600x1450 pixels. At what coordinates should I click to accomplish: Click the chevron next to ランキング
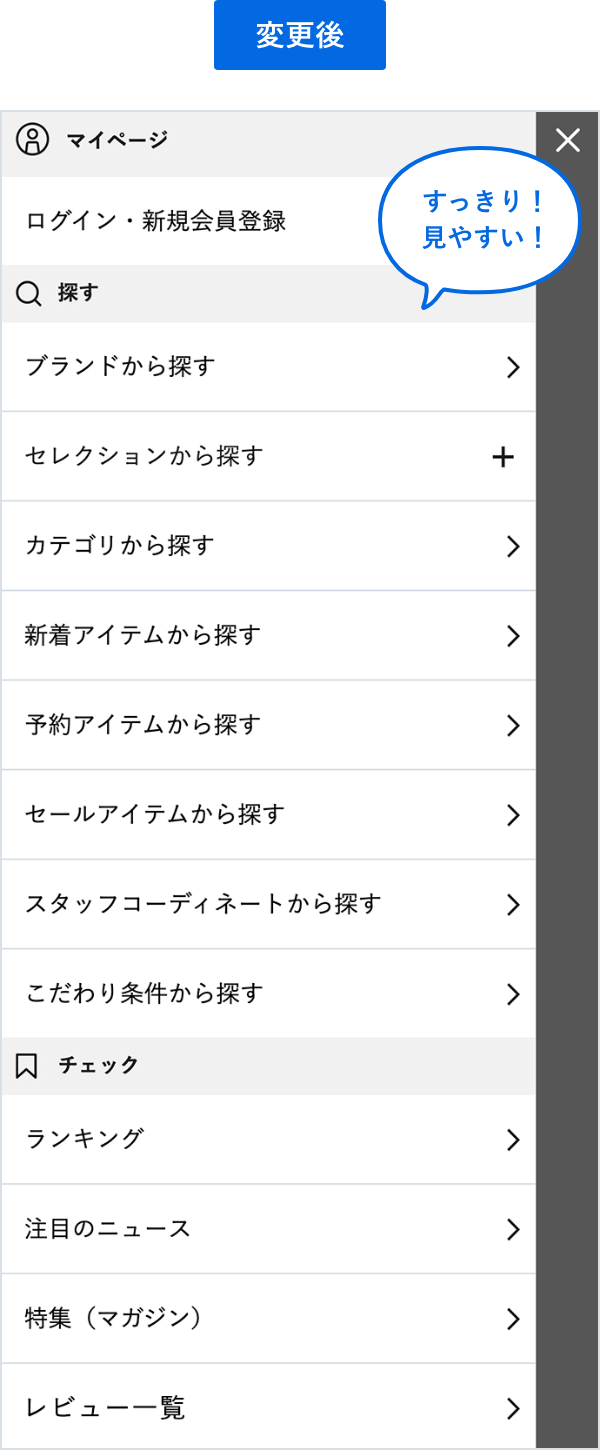coord(513,1140)
